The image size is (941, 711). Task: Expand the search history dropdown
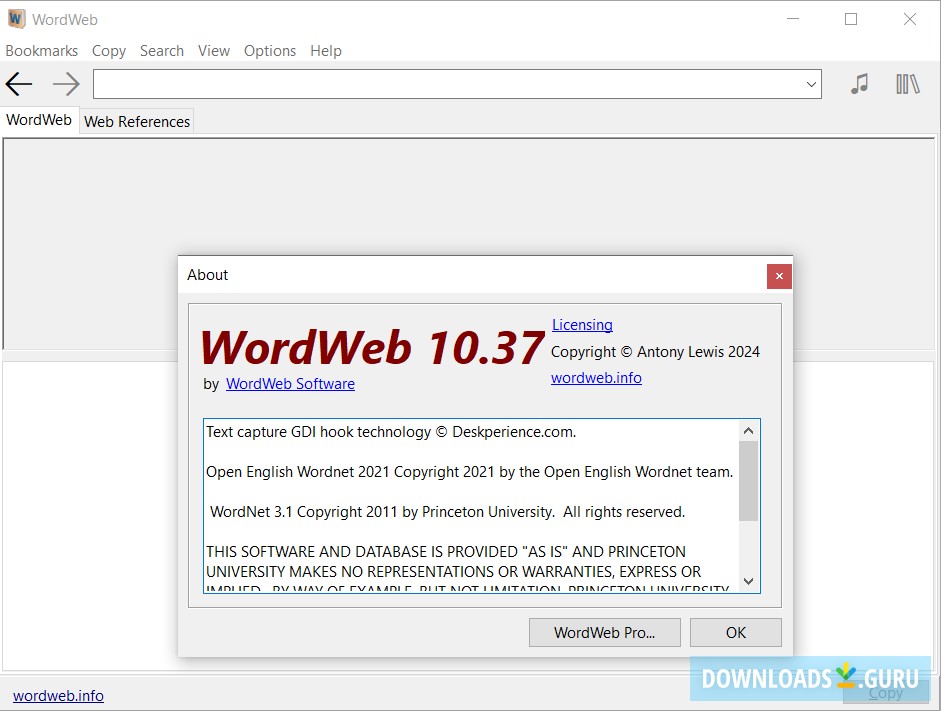pos(809,84)
